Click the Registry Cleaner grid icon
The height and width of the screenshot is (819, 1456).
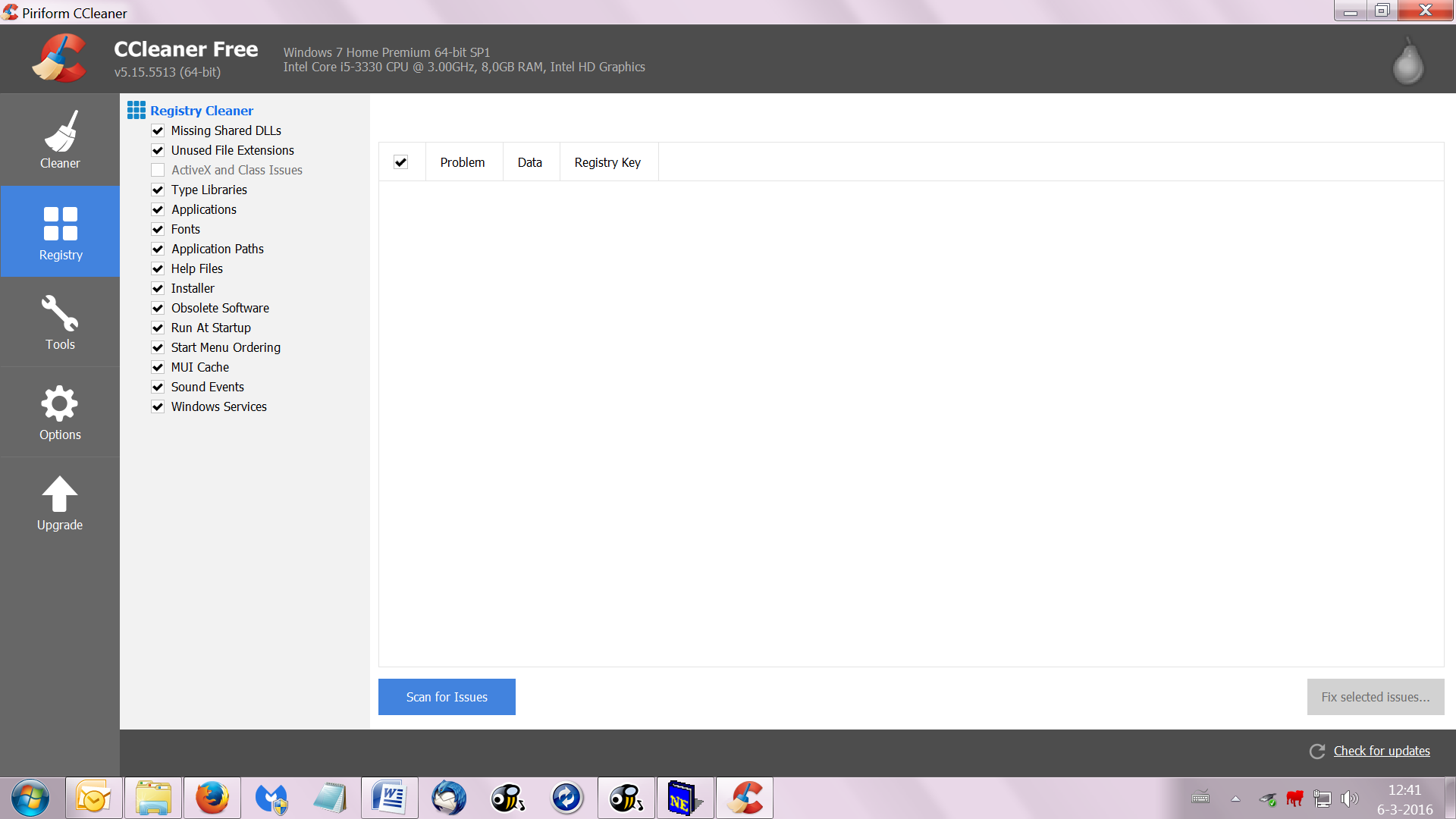click(136, 110)
